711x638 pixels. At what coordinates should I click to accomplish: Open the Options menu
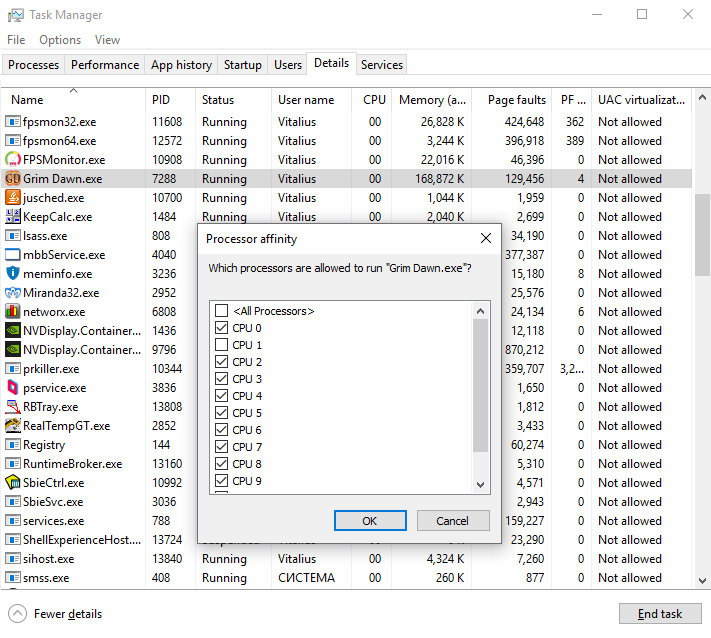point(60,40)
